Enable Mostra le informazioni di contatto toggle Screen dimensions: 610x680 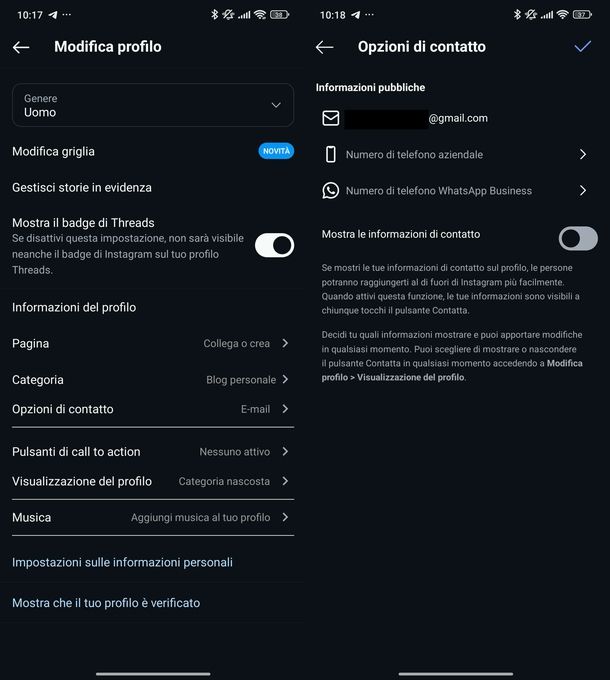pos(578,238)
